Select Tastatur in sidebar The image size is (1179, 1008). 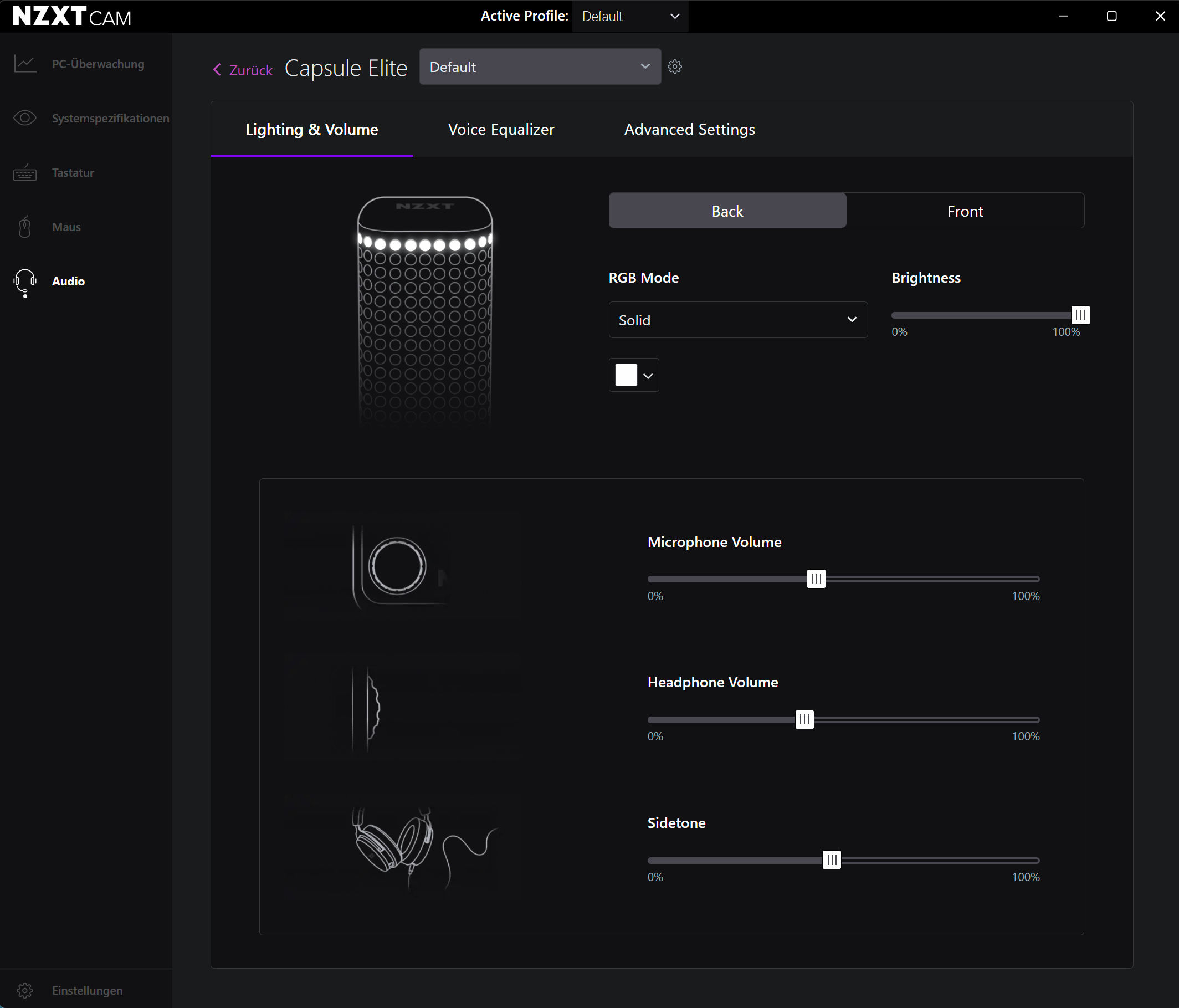73,172
